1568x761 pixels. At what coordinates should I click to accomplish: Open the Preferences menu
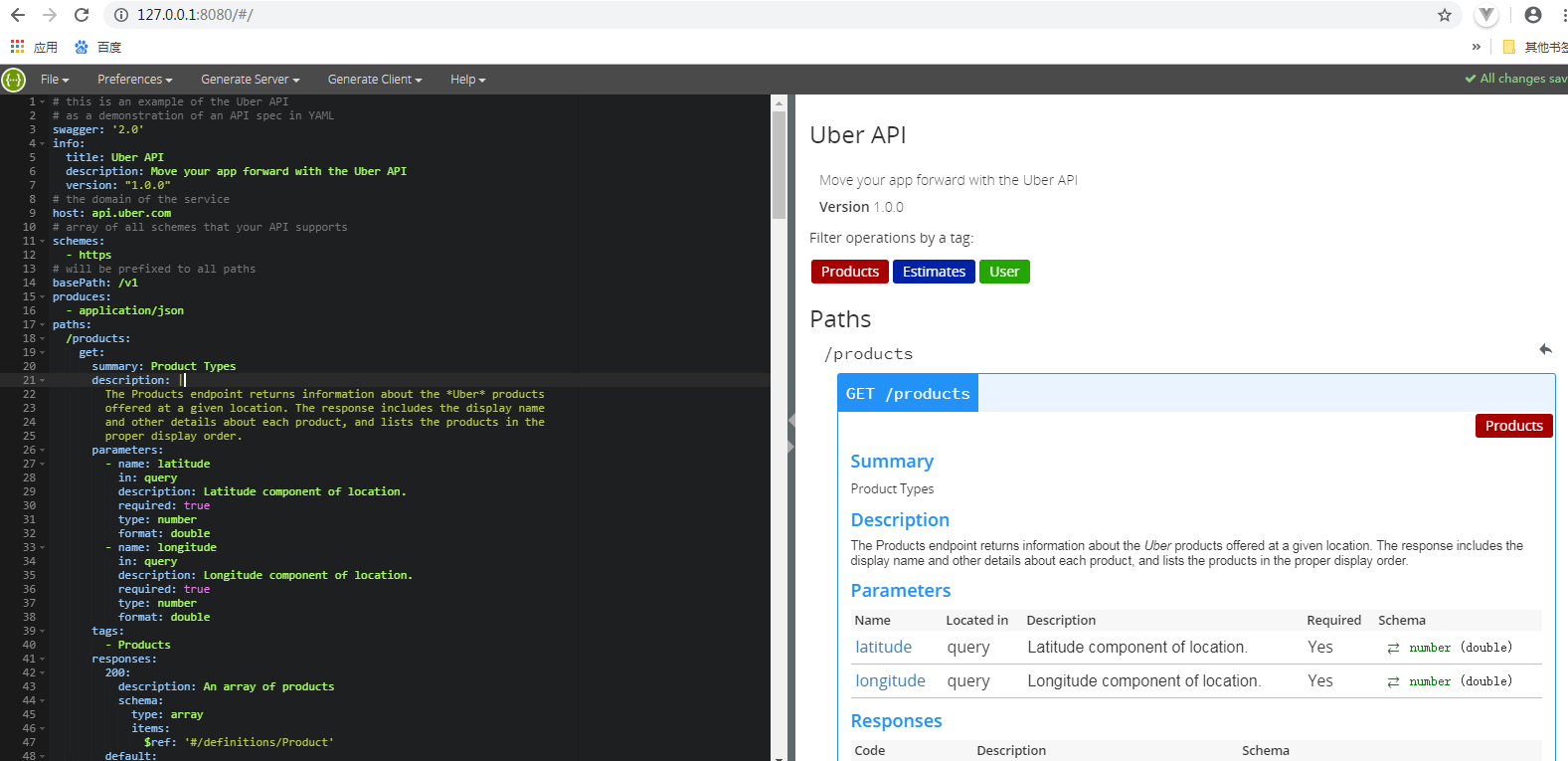135,80
